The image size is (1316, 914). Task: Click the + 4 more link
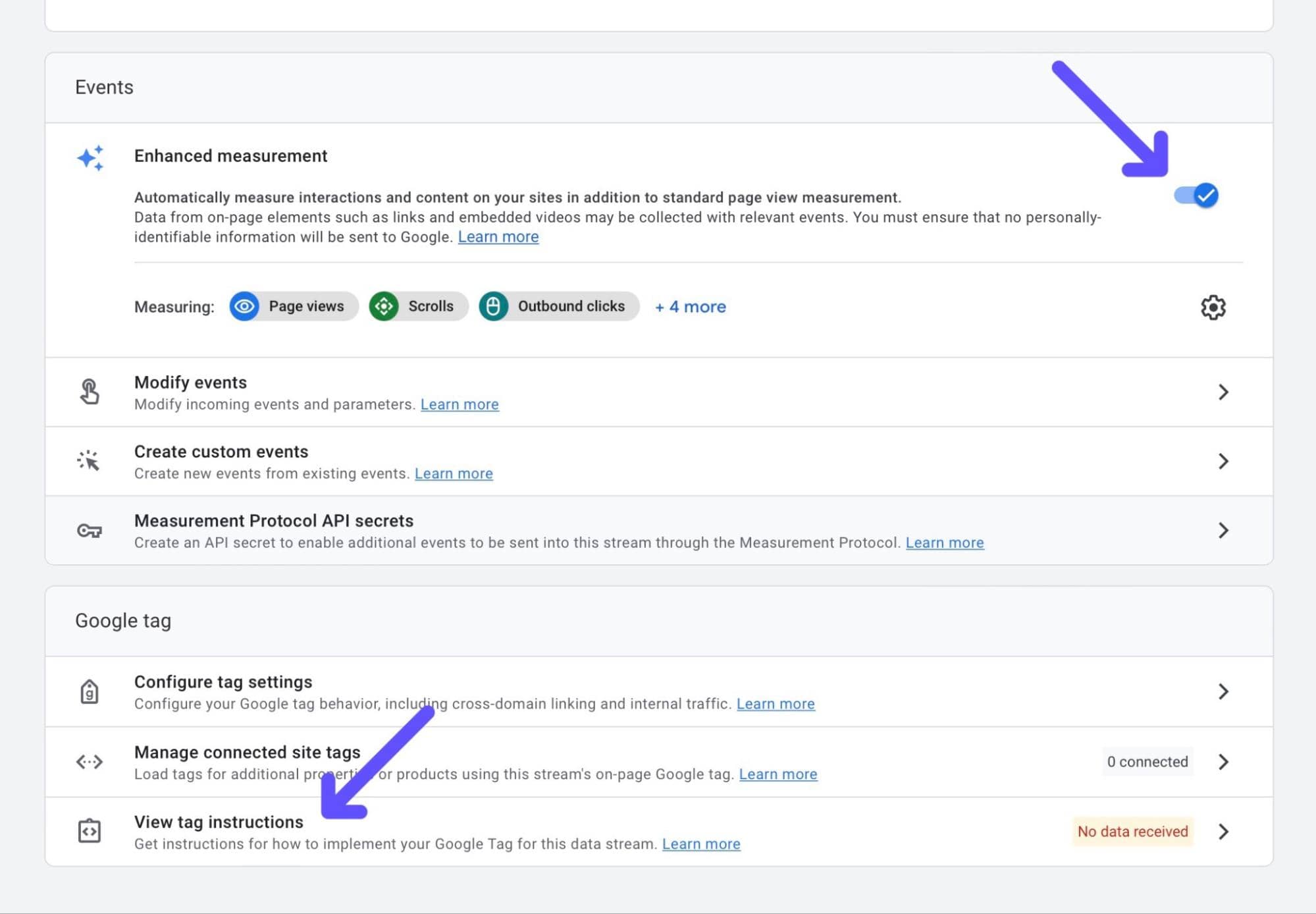point(691,307)
